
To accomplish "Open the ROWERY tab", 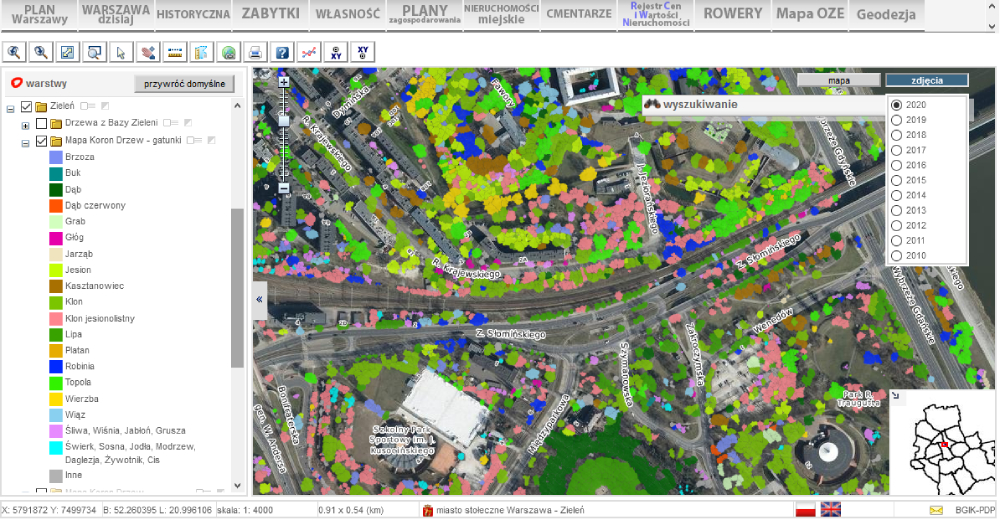I will [x=733, y=15].
